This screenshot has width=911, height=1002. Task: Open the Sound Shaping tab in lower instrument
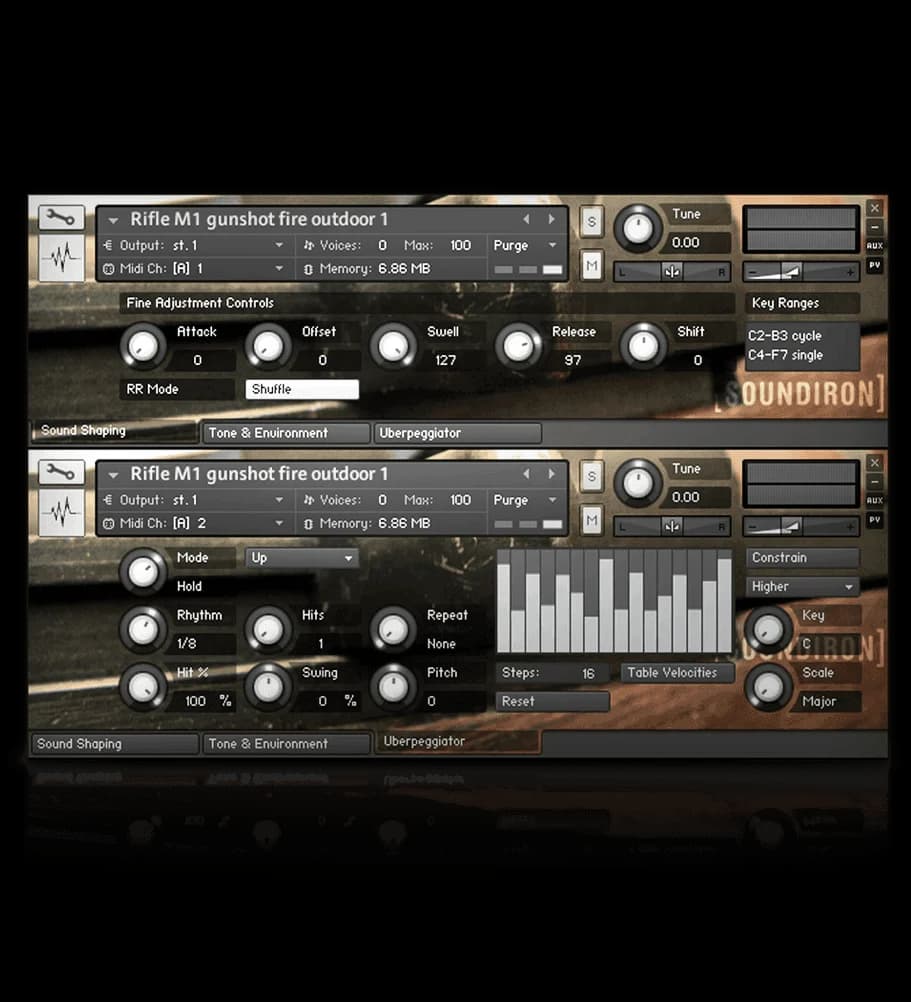[114, 744]
